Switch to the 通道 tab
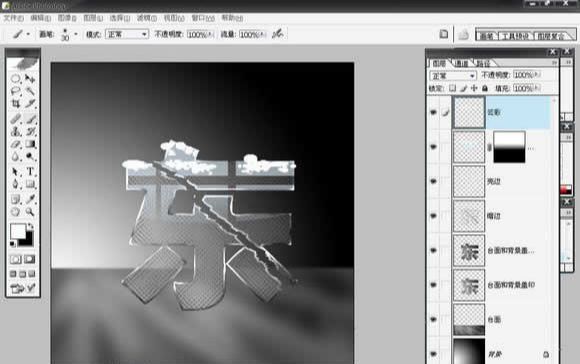The image size is (580, 364). (461, 64)
